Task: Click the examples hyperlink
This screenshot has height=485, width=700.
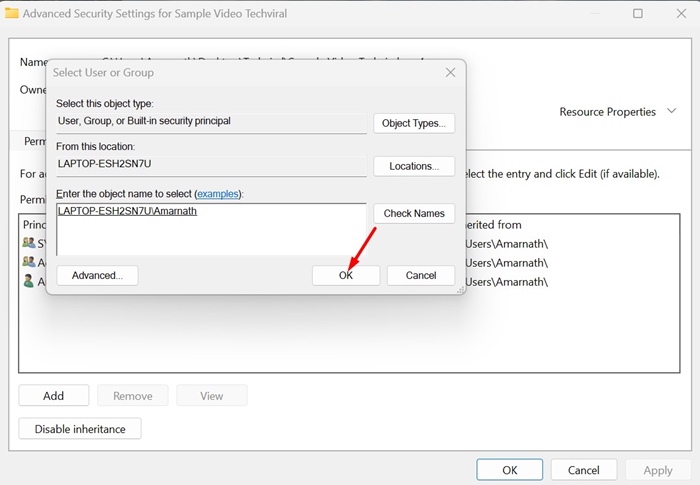Action: pyautogui.click(x=219, y=193)
